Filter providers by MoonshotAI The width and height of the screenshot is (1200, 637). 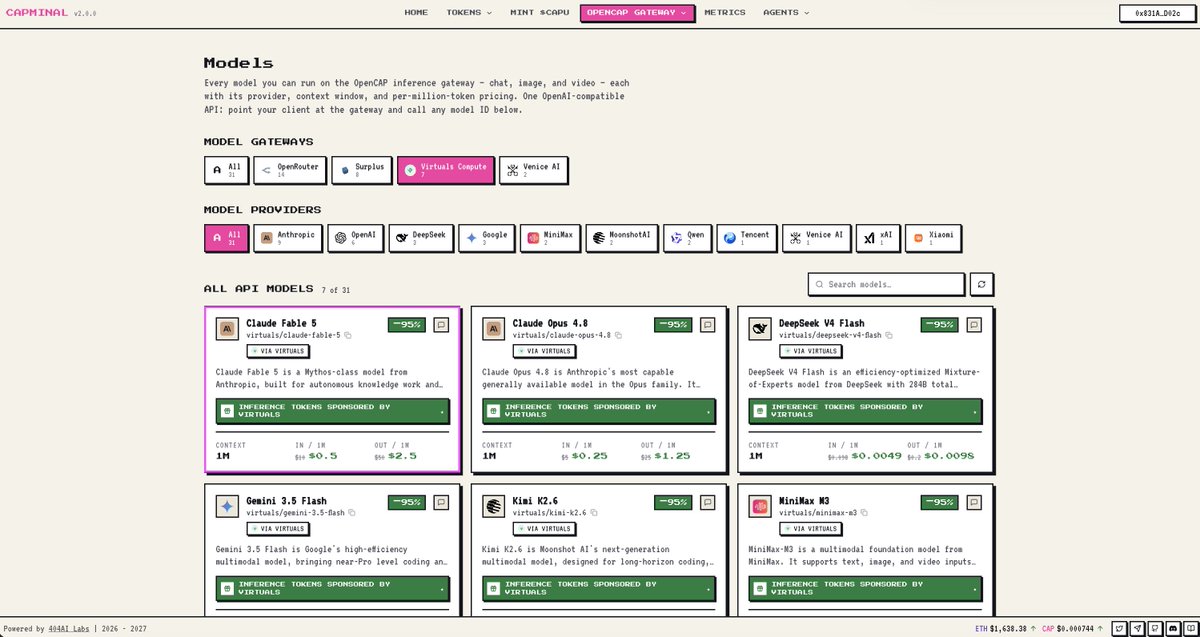pyautogui.click(x=621, y=238)
